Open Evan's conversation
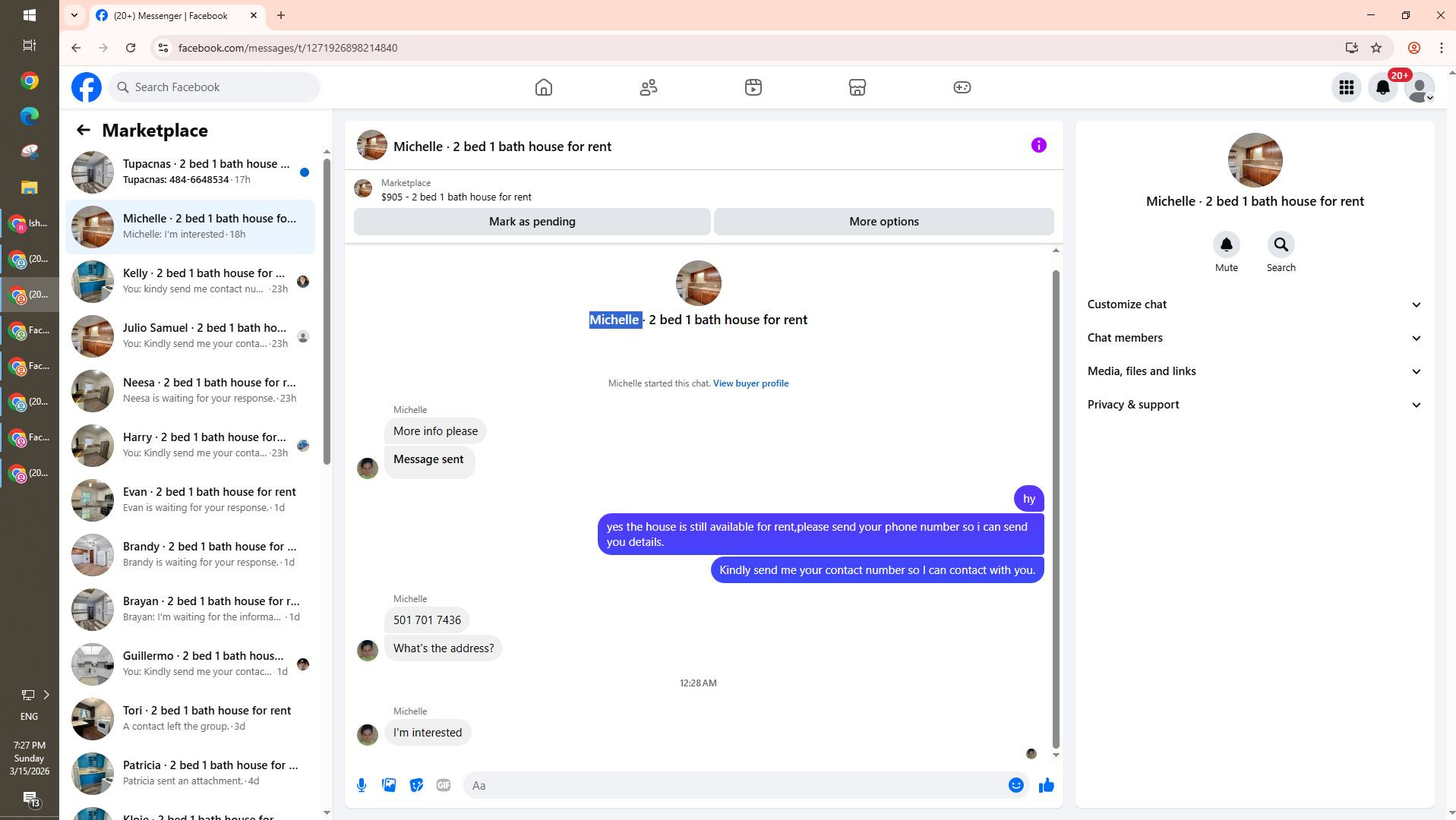 pos(190,500)
